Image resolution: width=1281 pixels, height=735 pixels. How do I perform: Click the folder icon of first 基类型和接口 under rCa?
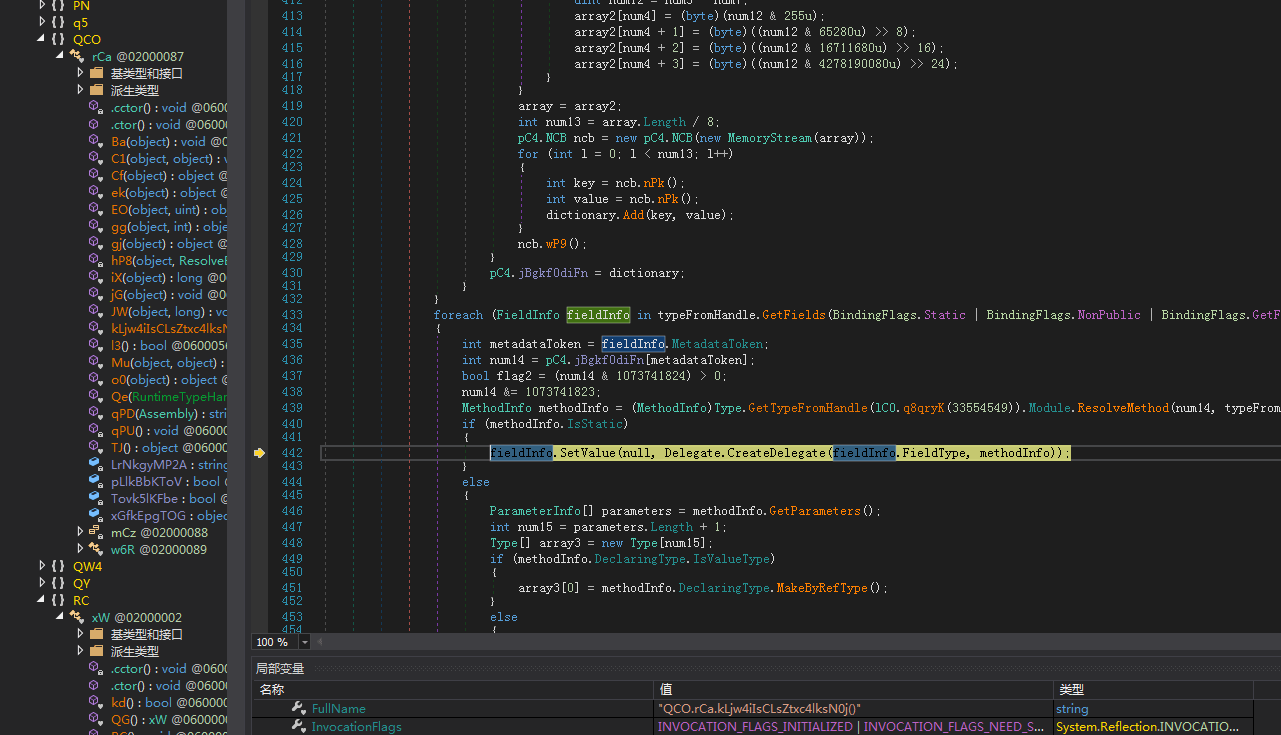[96, 74]
